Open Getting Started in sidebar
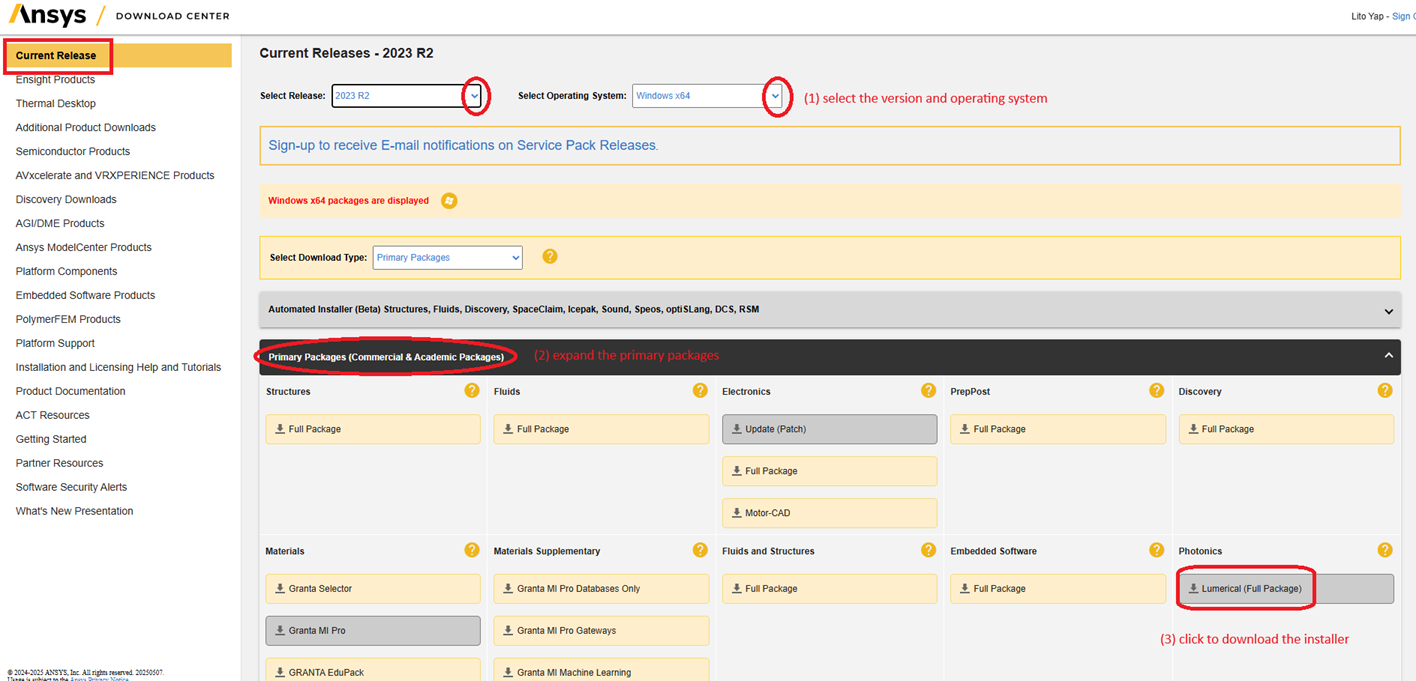Viewport: 1416px width, 681px height. coord(51,439)
